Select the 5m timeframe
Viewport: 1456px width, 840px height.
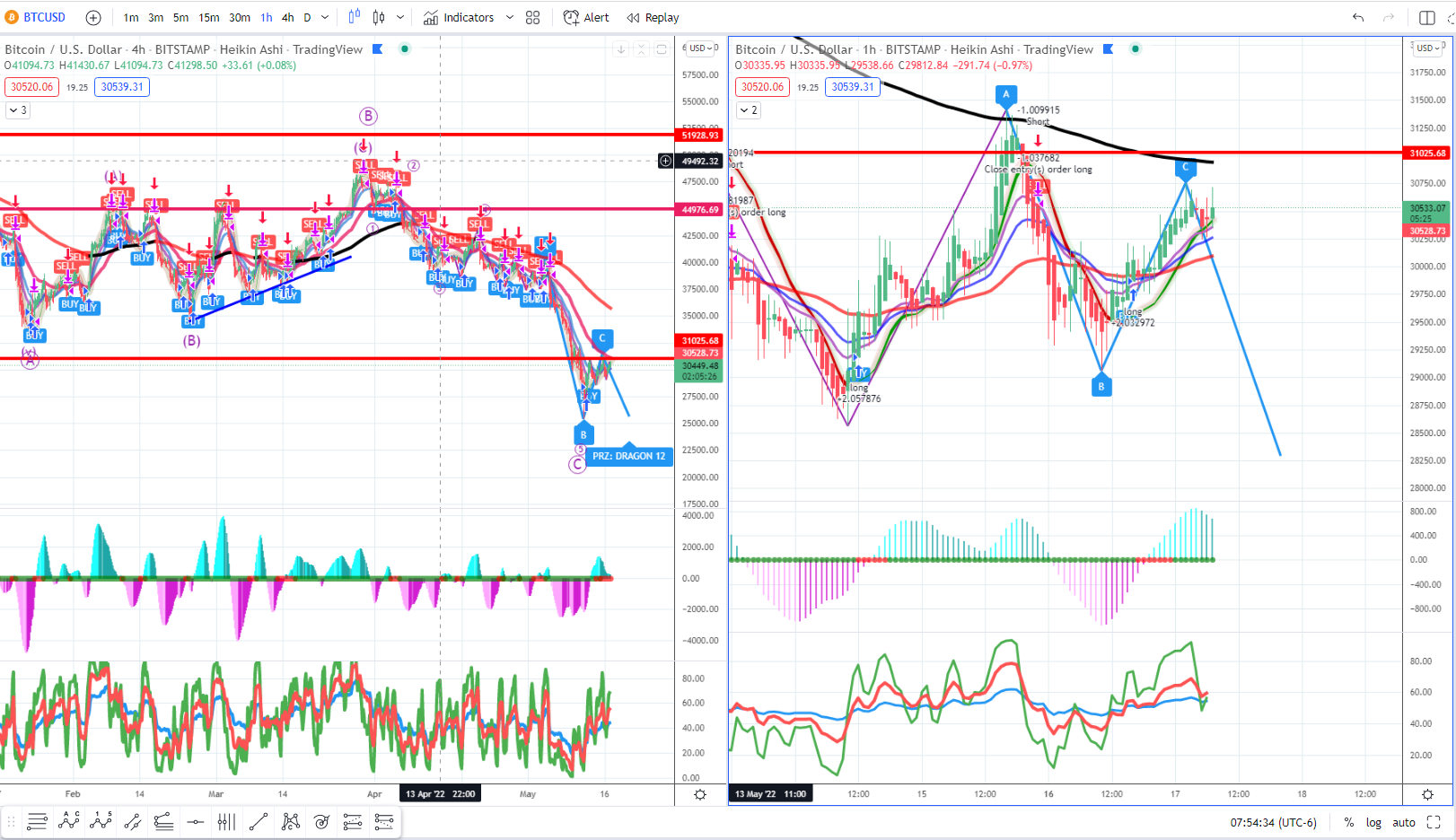180,17
